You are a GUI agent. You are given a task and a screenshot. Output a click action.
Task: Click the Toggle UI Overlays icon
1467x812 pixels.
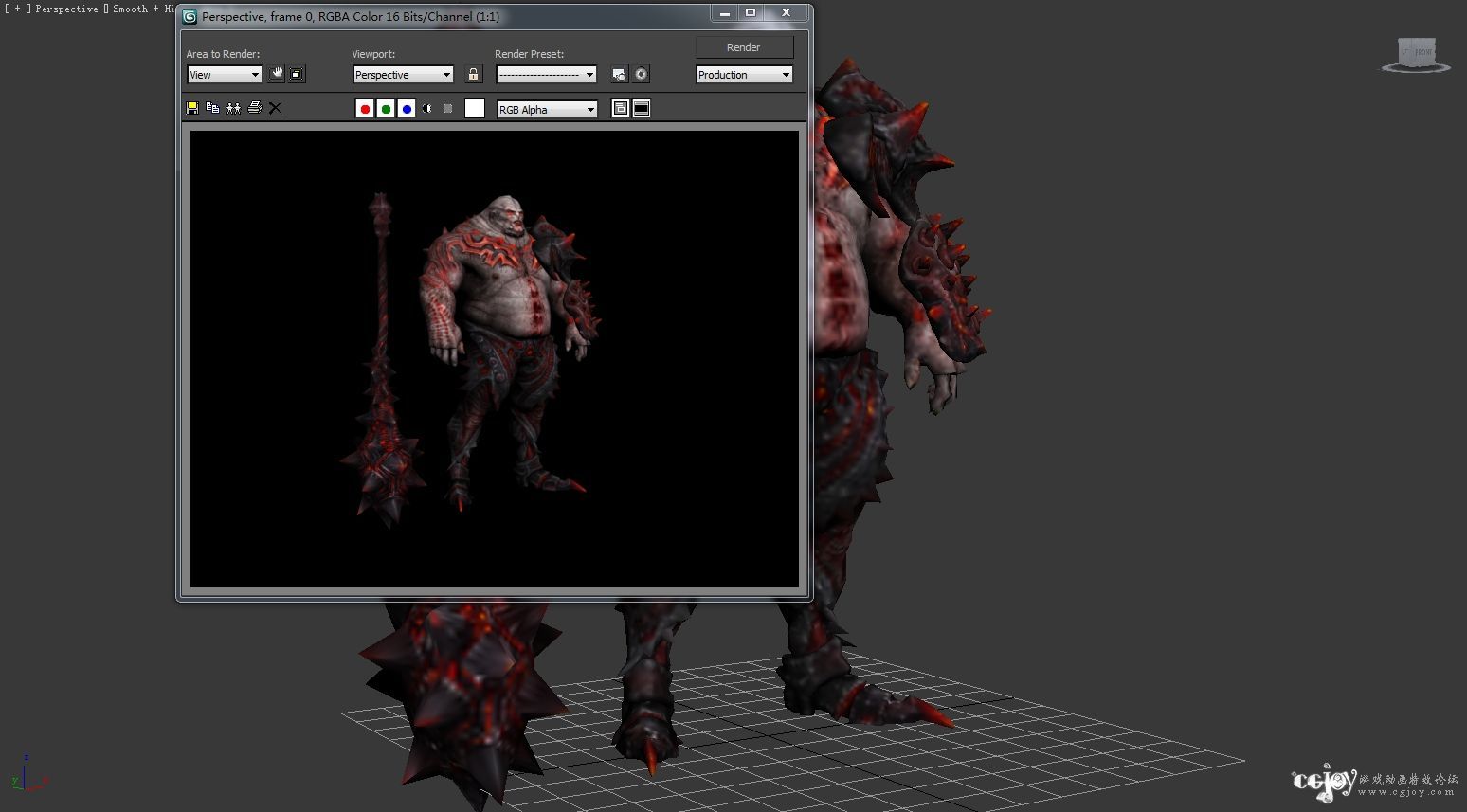point(620,109)
